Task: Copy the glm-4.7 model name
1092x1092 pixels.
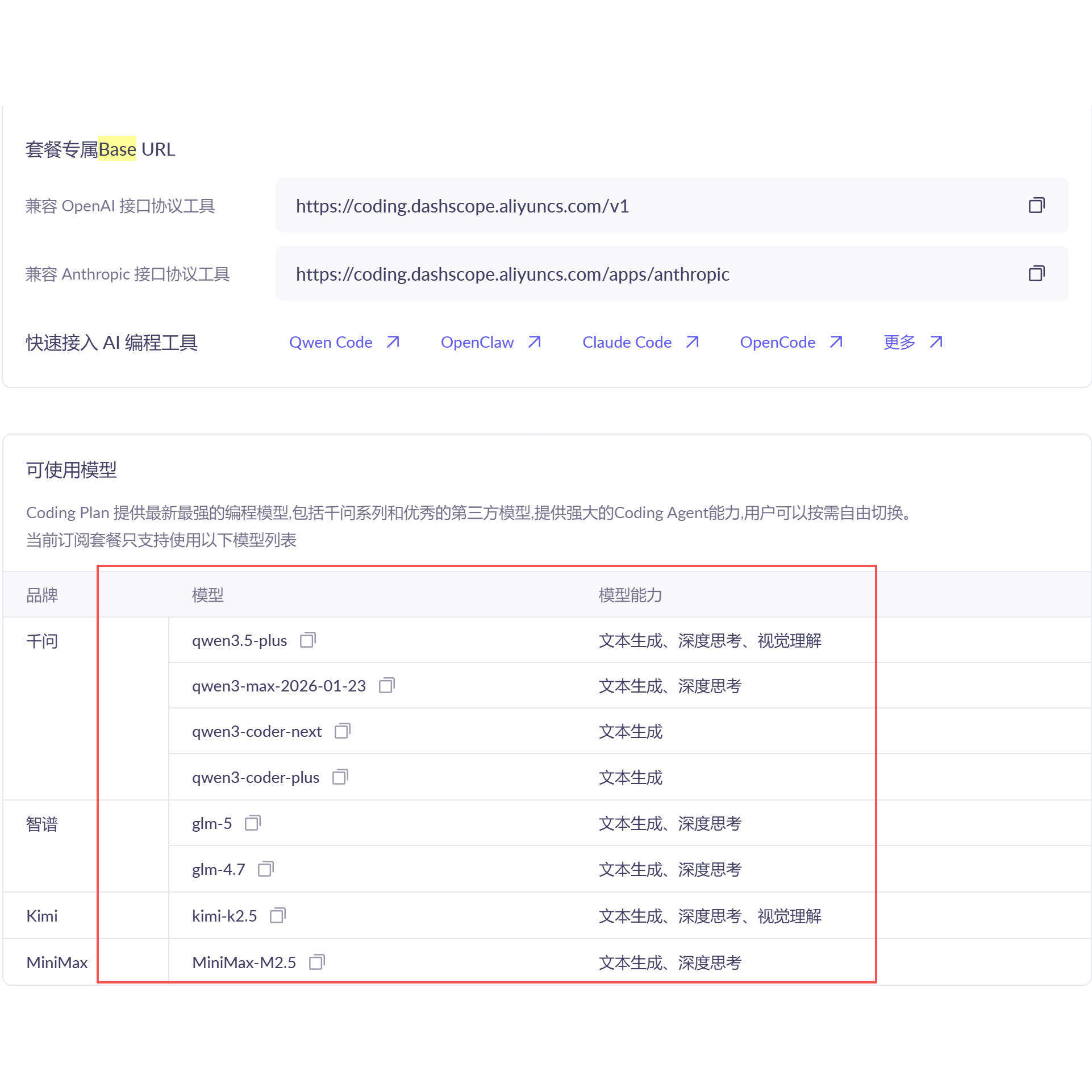Action: pyautogui.click(x=266, y=869)
